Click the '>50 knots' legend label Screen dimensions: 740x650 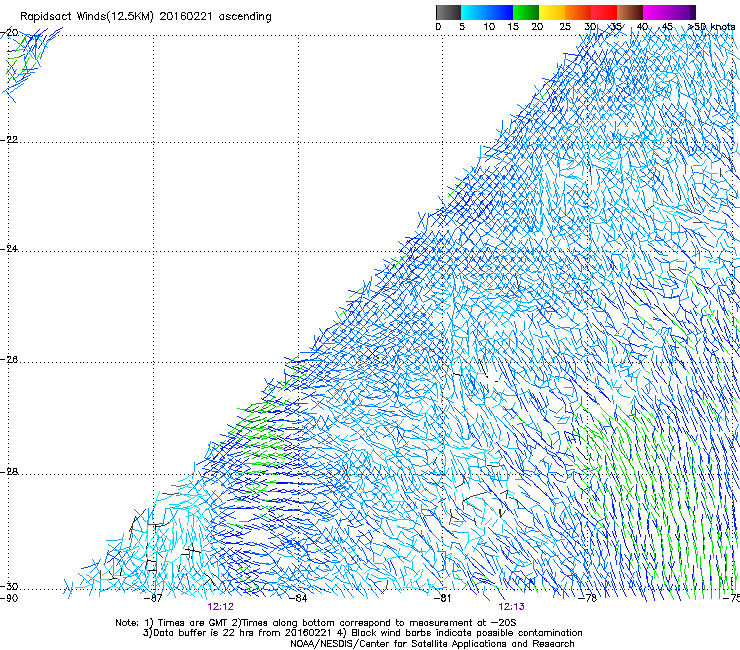click(711, 27)
